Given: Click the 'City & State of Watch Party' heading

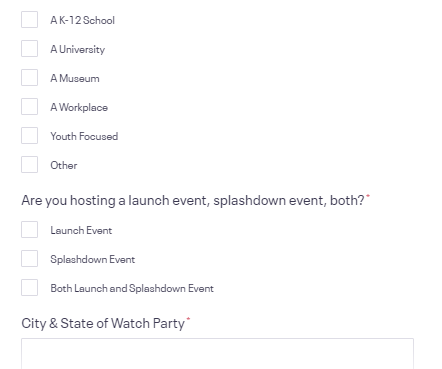Looking at the screenshot, I should pyautogui.click(x=105, y=324).
